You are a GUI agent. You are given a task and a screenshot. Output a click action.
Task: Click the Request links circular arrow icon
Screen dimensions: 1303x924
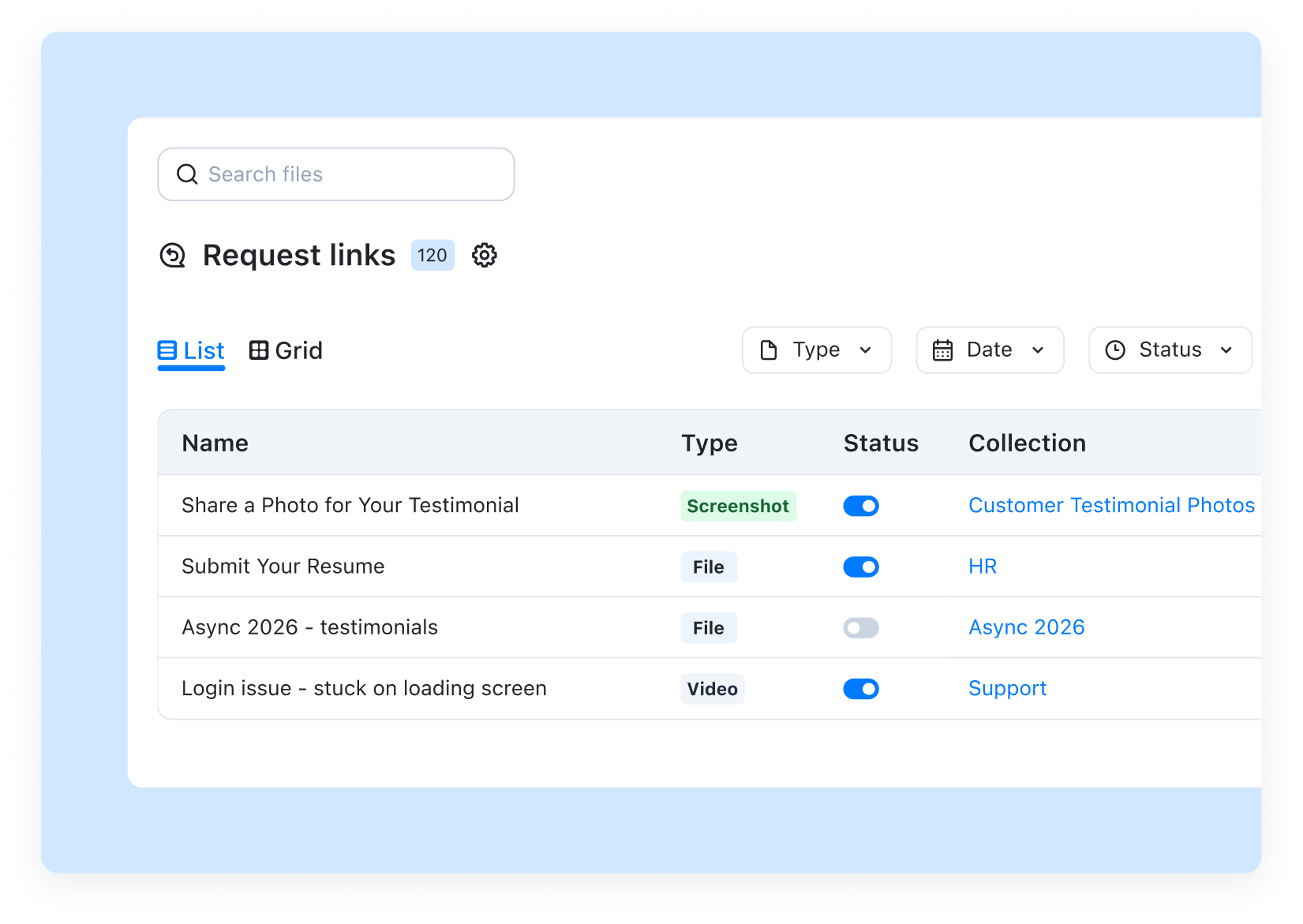tap(172, 255)
